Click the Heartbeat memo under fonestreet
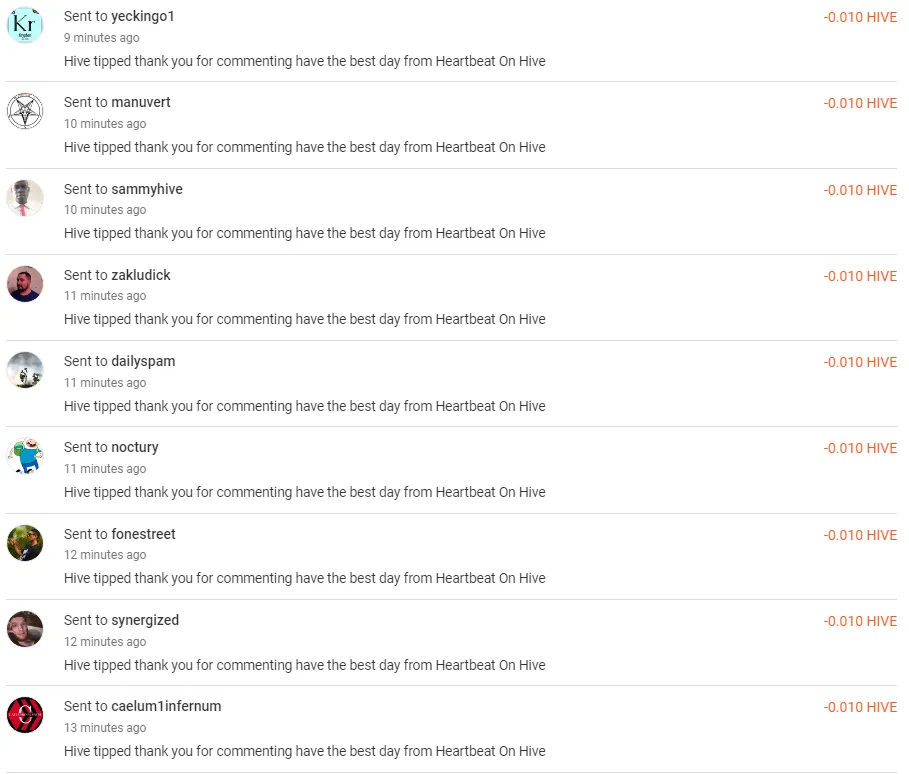 point(305,578)
